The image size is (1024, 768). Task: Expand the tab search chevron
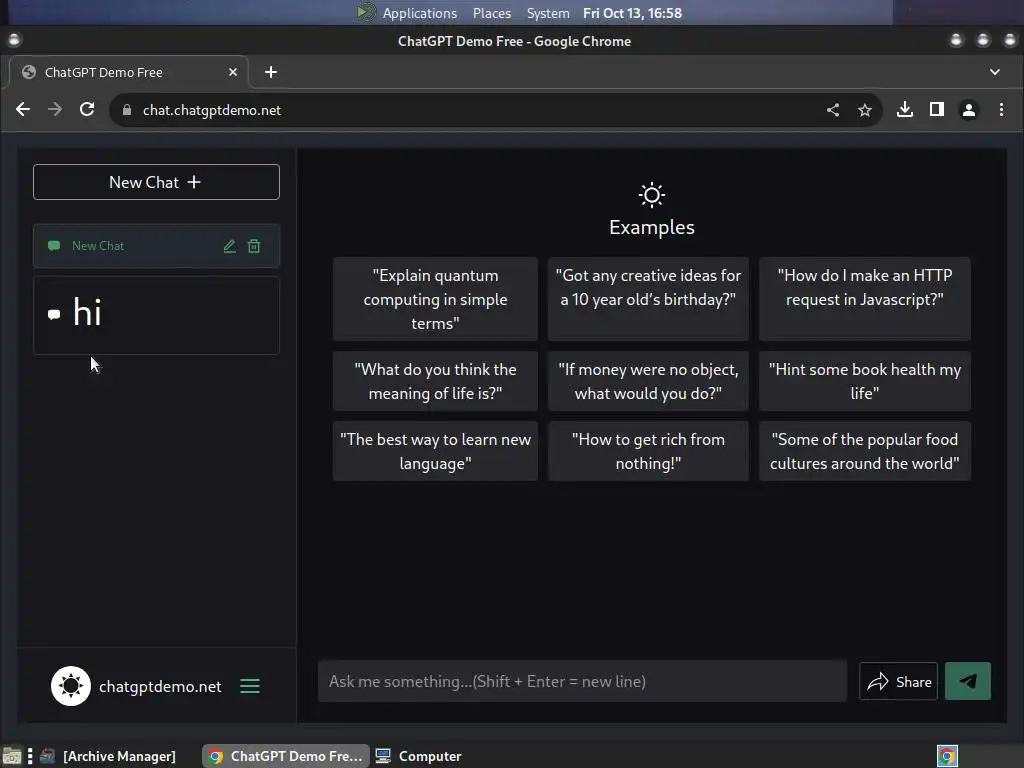point(995,72)
